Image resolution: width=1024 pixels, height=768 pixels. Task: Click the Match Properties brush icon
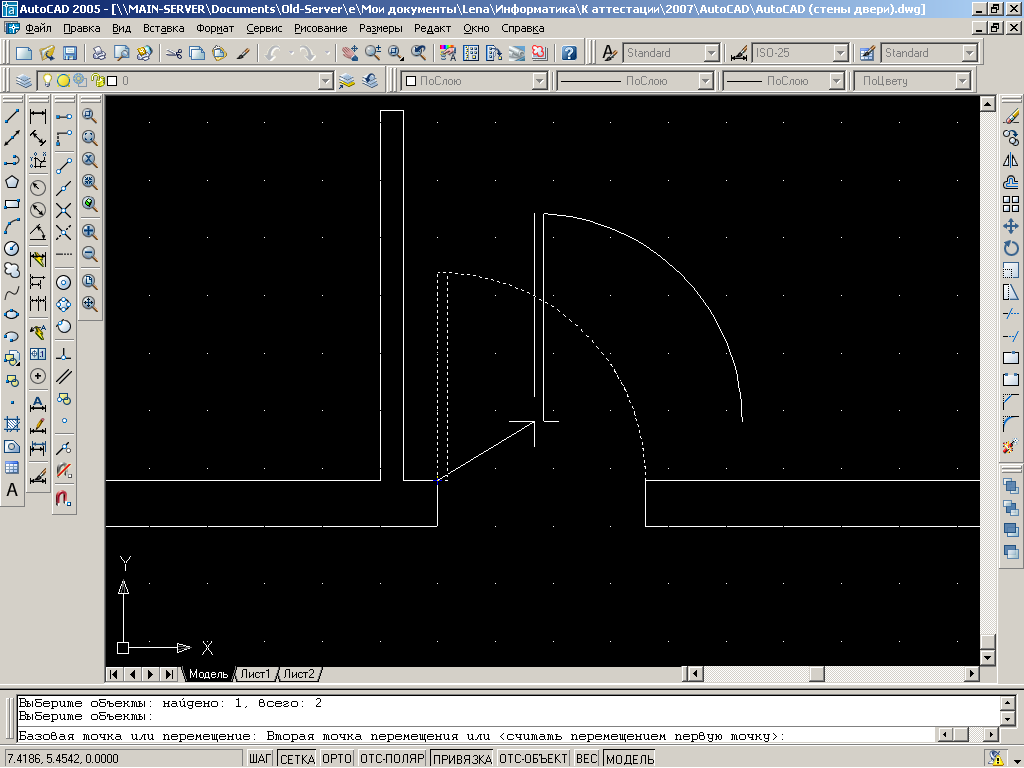tap(242, 53)
